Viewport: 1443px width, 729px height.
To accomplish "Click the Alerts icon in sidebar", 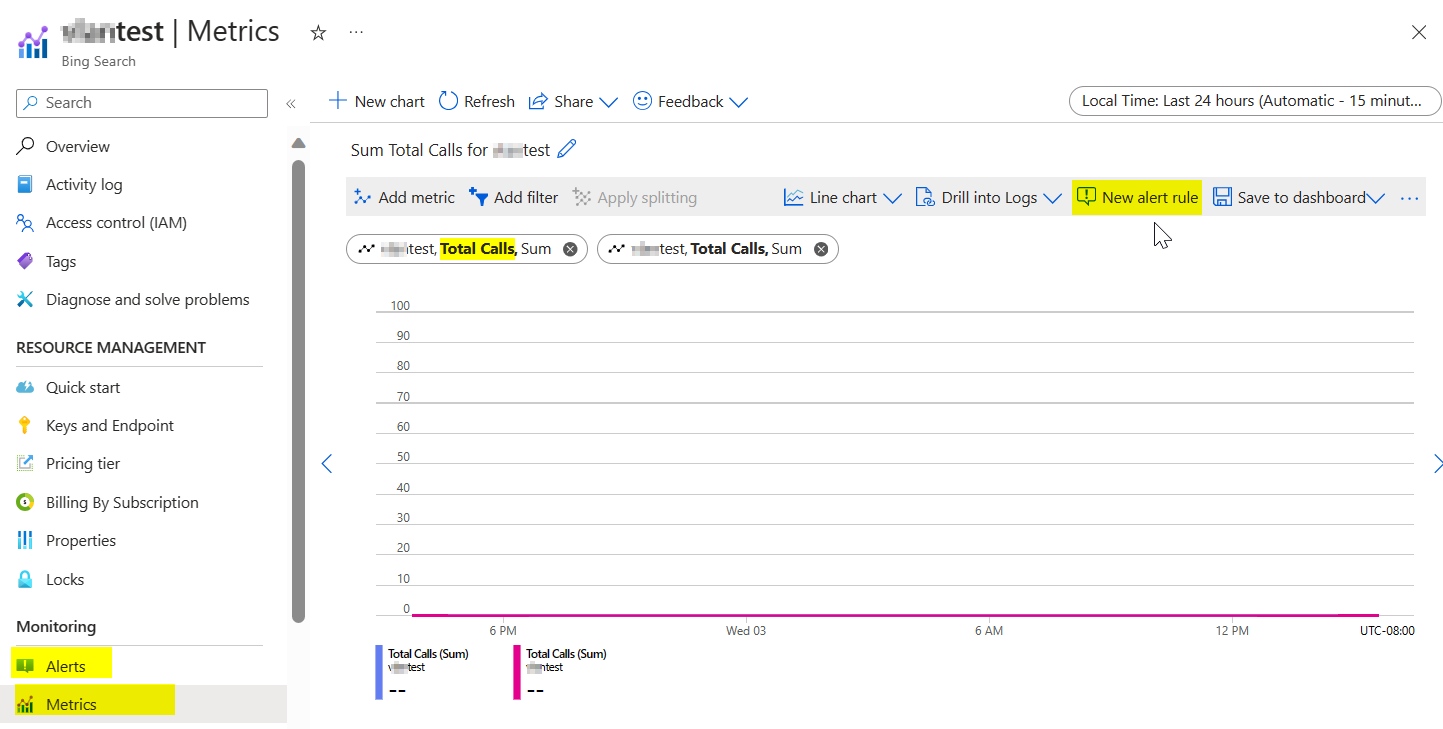I will [x=25, y=666].
